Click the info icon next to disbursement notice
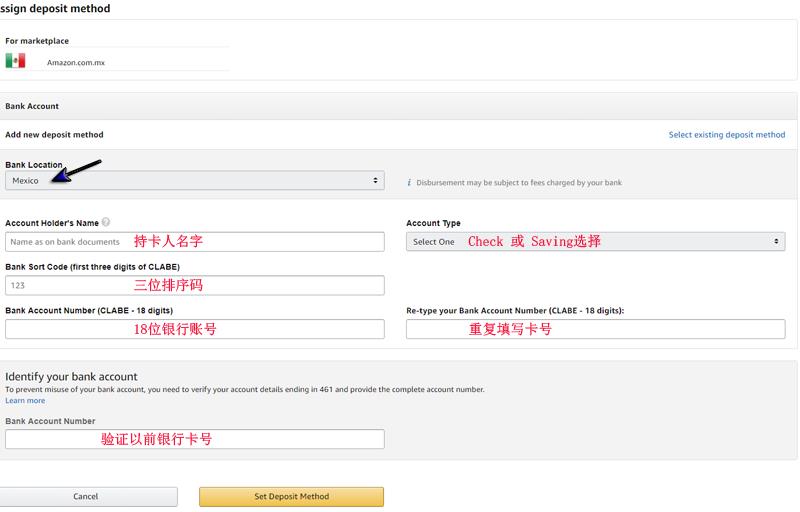 click(x=409, y=183)
